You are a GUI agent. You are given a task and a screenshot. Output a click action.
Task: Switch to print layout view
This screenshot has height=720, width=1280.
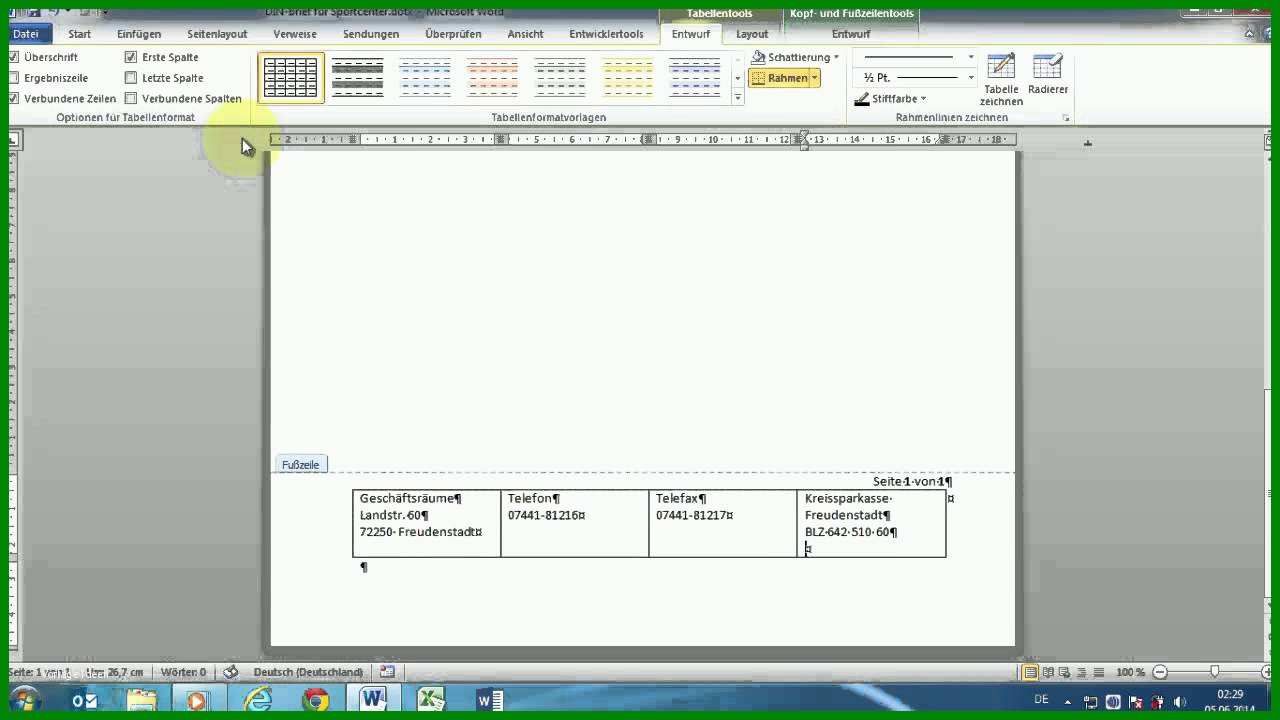(x=1030, y=672)
